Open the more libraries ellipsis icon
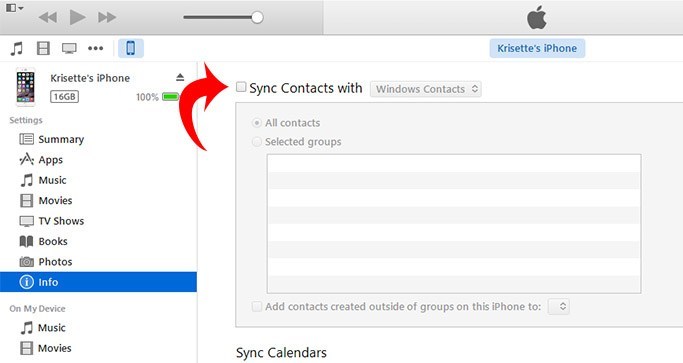683x363 pixels. 95,48
